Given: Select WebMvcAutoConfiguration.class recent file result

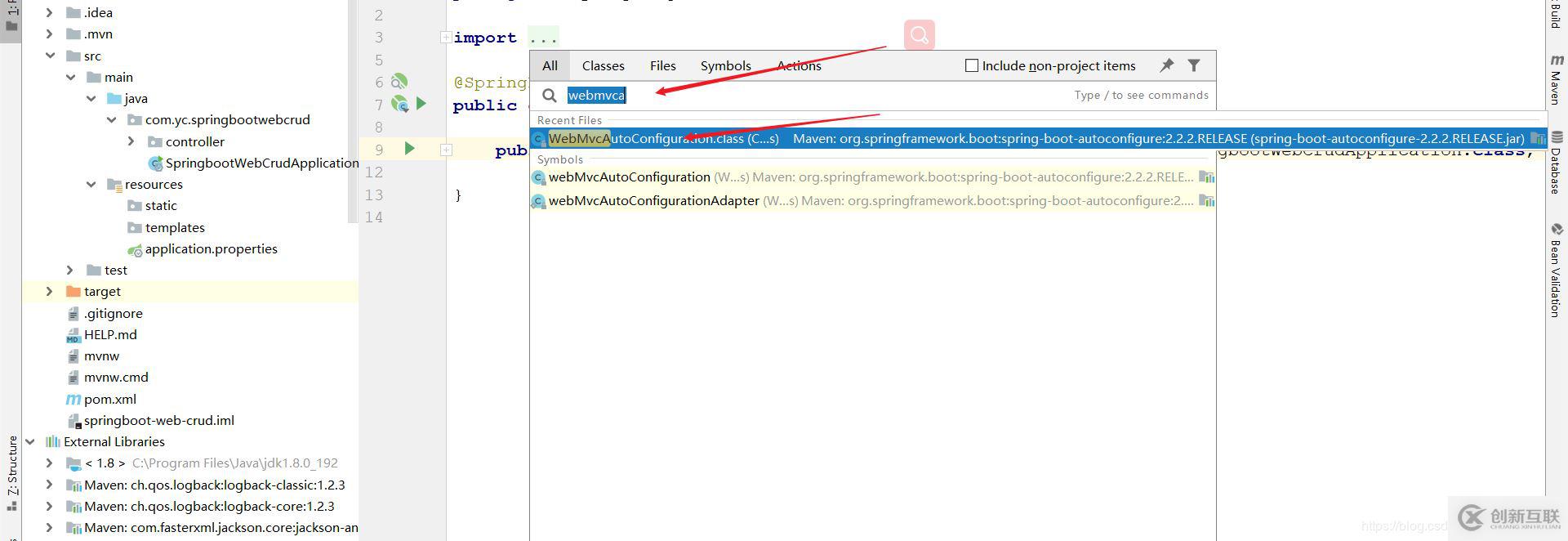Looking at the screenshot, I should click(x=1037, y=139).
